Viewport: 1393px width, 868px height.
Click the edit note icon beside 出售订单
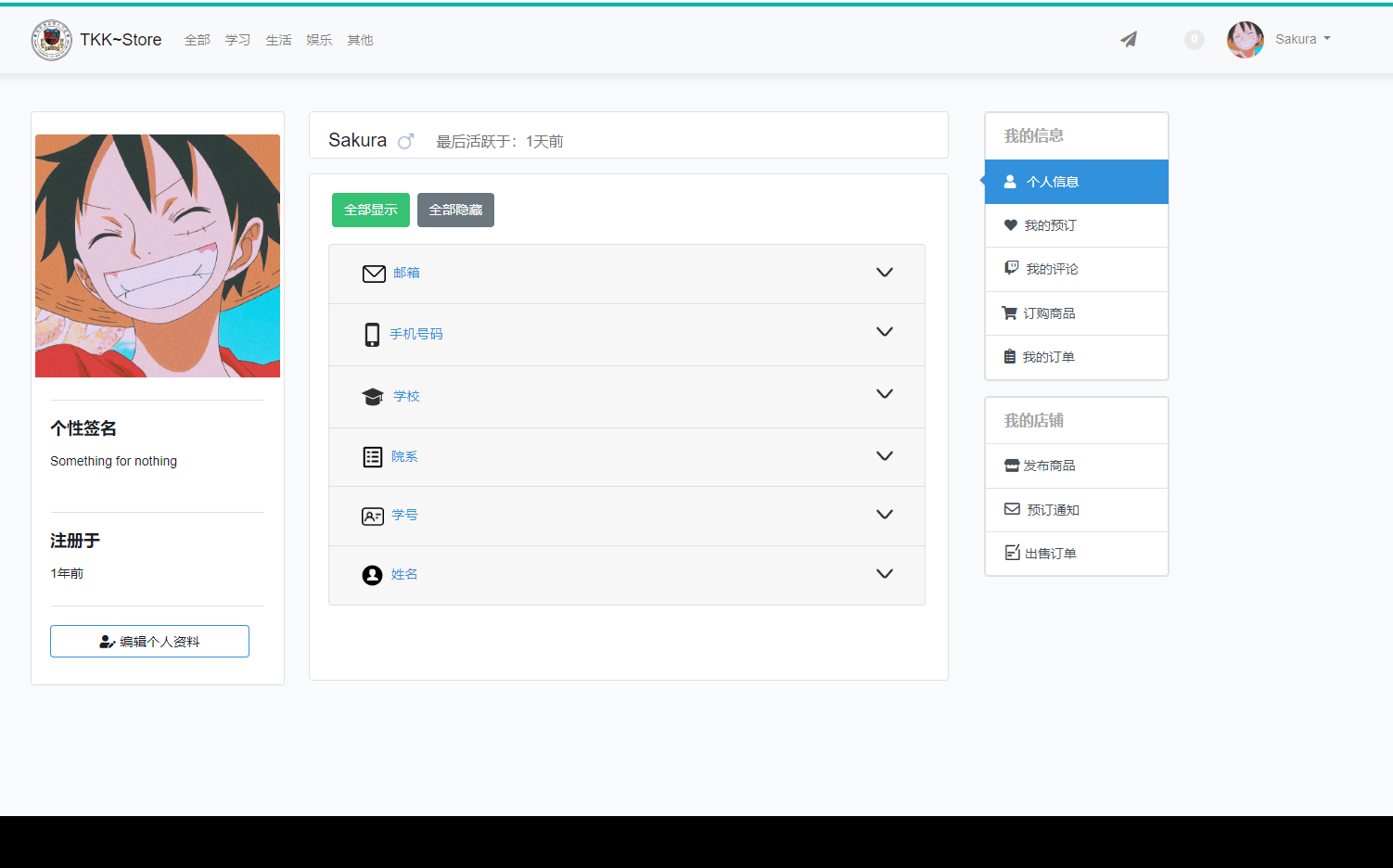pos(1013,553)
